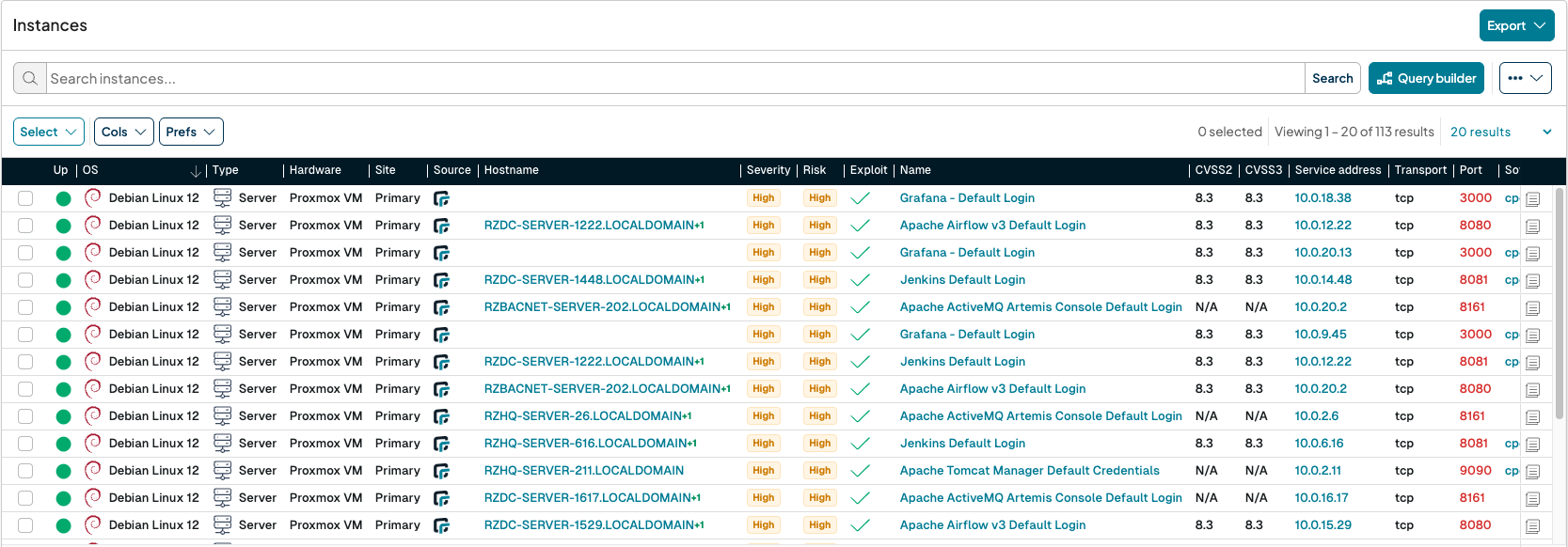
Task: Open the Apache Tomcat Manager Default Credentials link
Action: [1029, 471]
